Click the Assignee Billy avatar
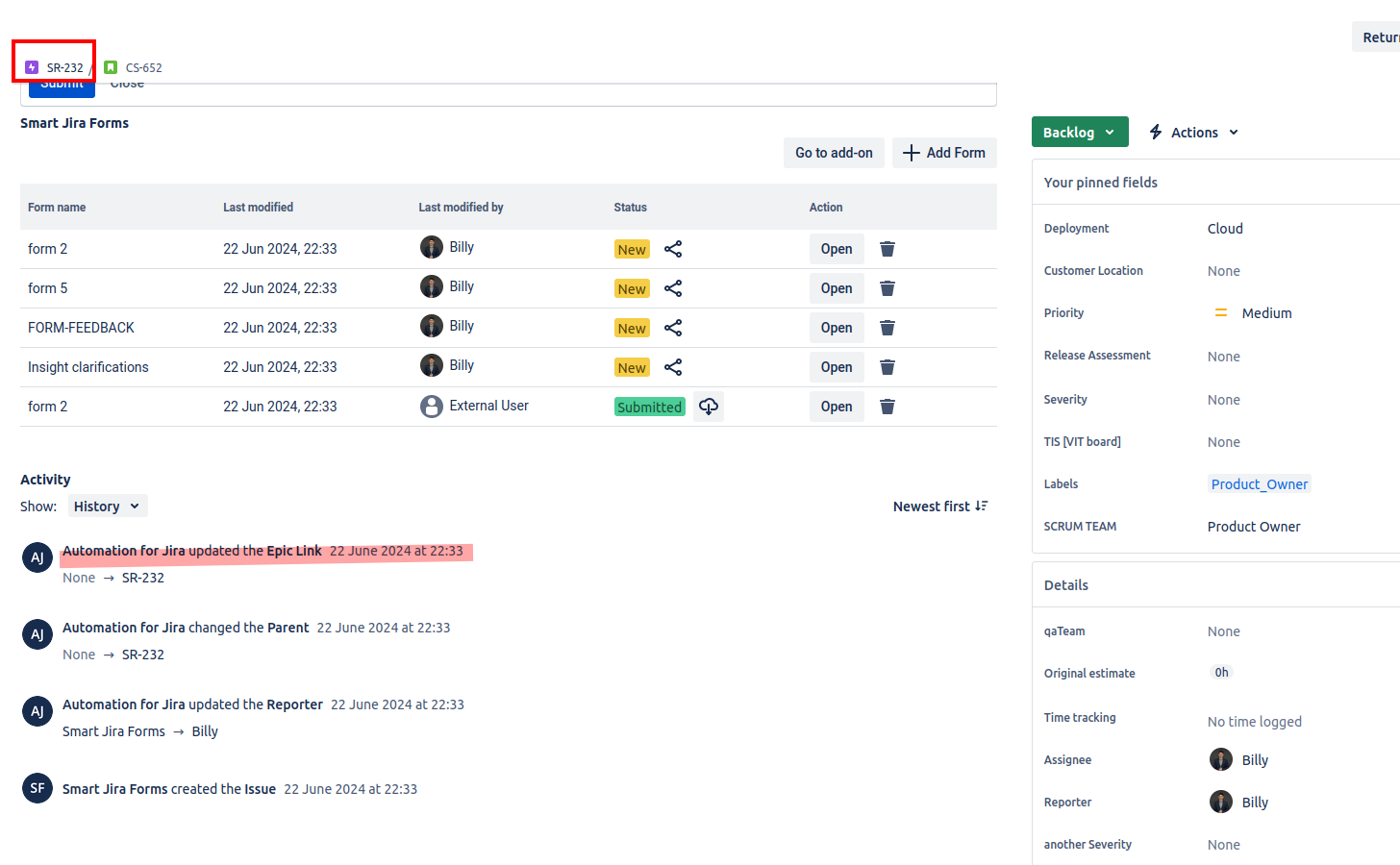The image size is (1400, 865). click(x=1221, y=760)
